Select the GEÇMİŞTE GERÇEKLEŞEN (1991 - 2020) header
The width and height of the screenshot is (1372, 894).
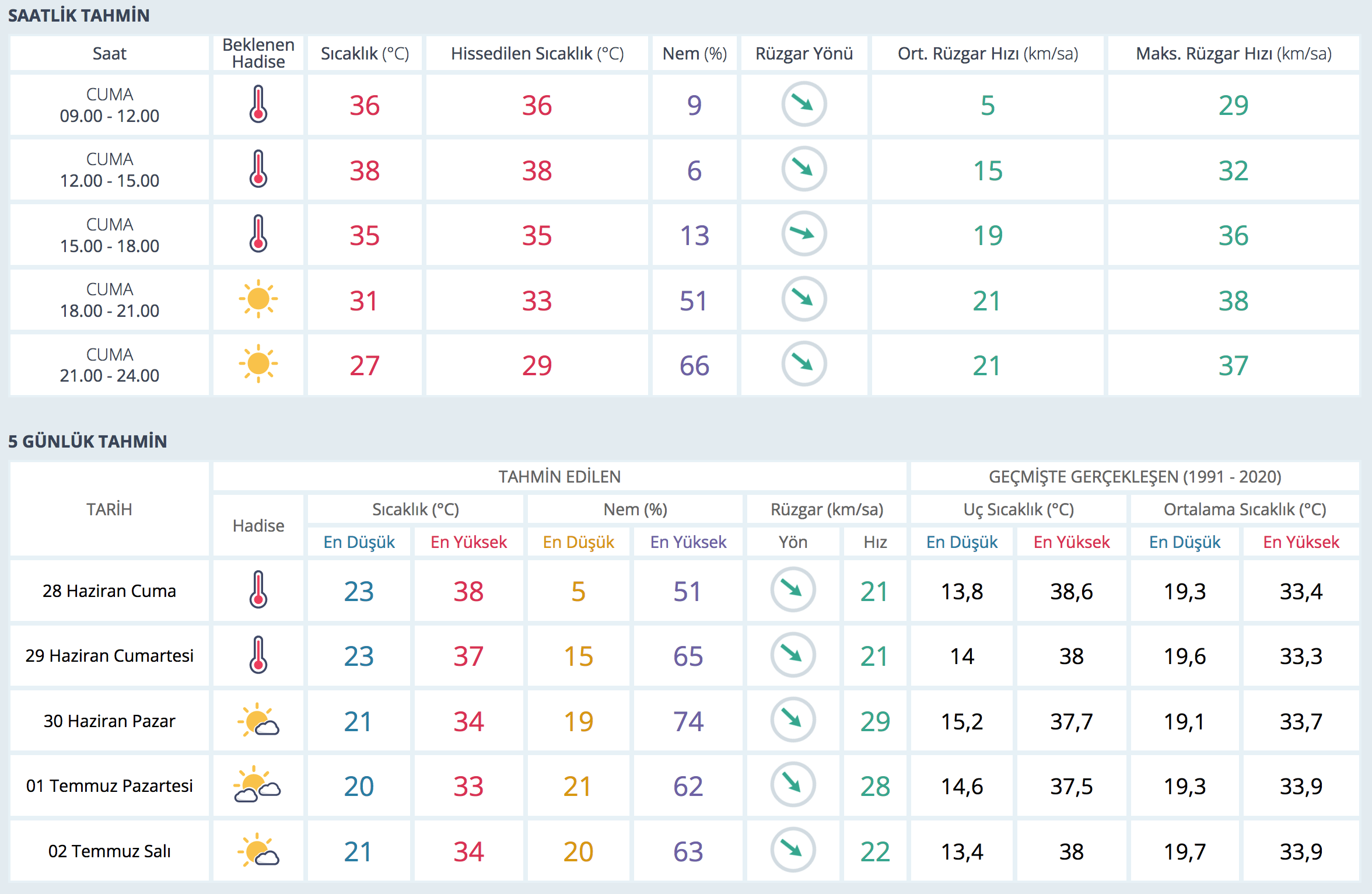(x=1135, y=477)
